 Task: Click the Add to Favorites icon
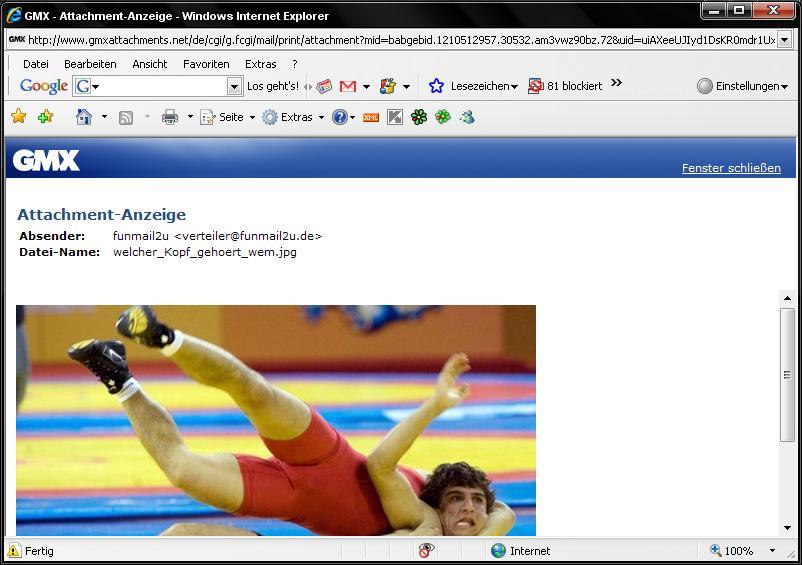click(45, 117)
